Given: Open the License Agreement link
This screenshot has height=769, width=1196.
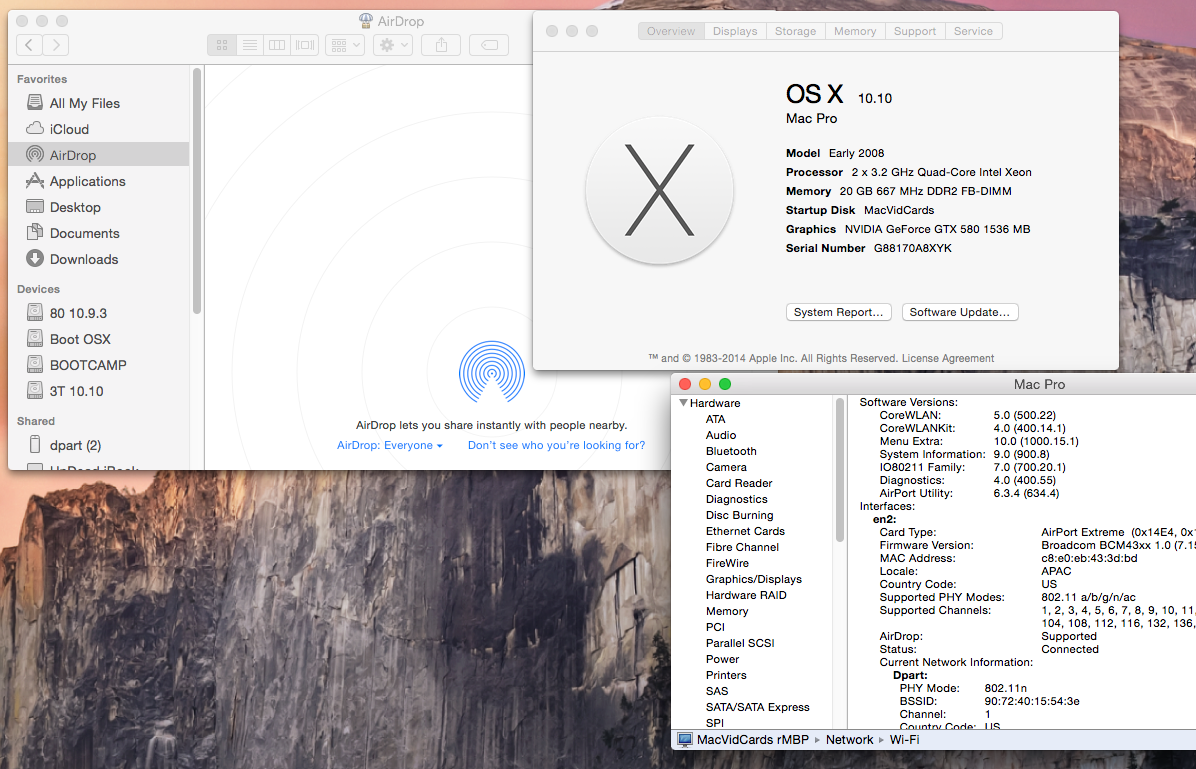Looking at the screenshot, I should pos(948,358).
